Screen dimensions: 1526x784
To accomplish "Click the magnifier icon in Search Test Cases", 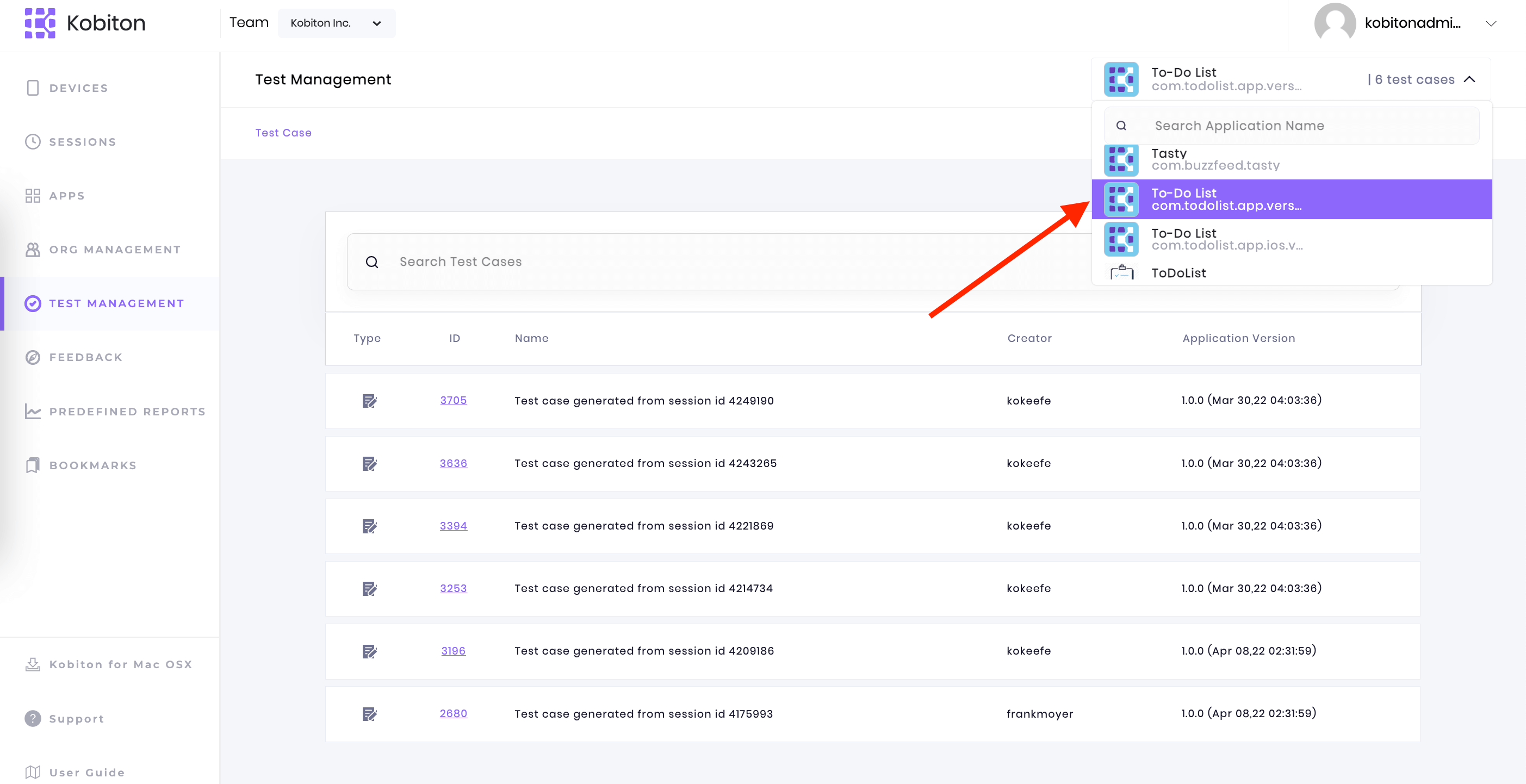I will click(x=371, y=262).
